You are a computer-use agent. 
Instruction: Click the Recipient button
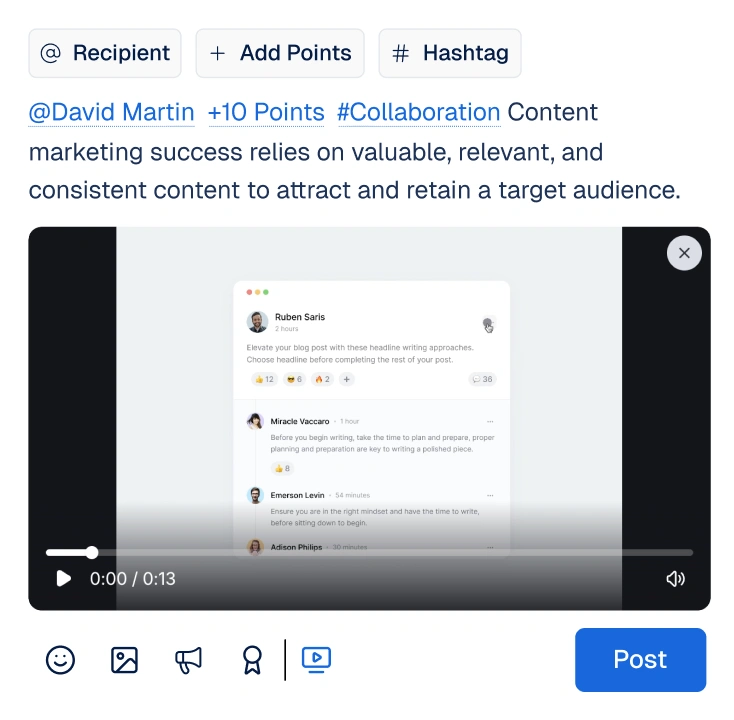(x=105, y=53)
